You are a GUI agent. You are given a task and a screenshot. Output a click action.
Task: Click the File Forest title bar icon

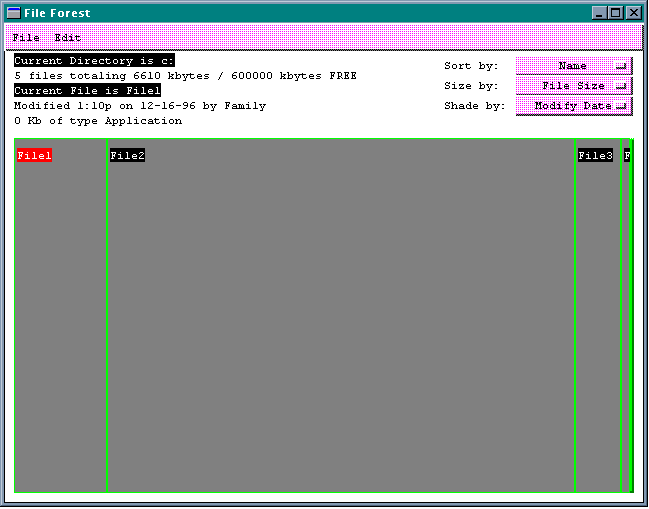click(x=14, y=13)
